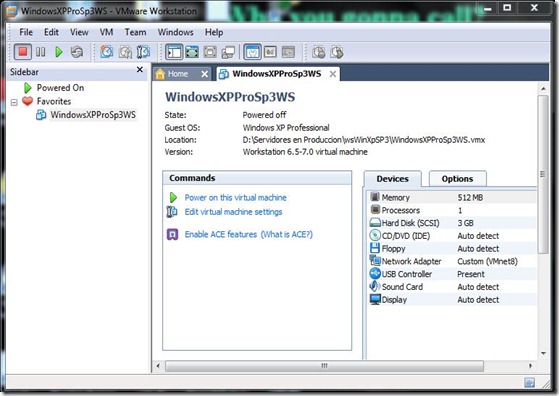The image size is (559, 396).
Task: Select the Network Adapter device
Action: click(x=452, y=261)
